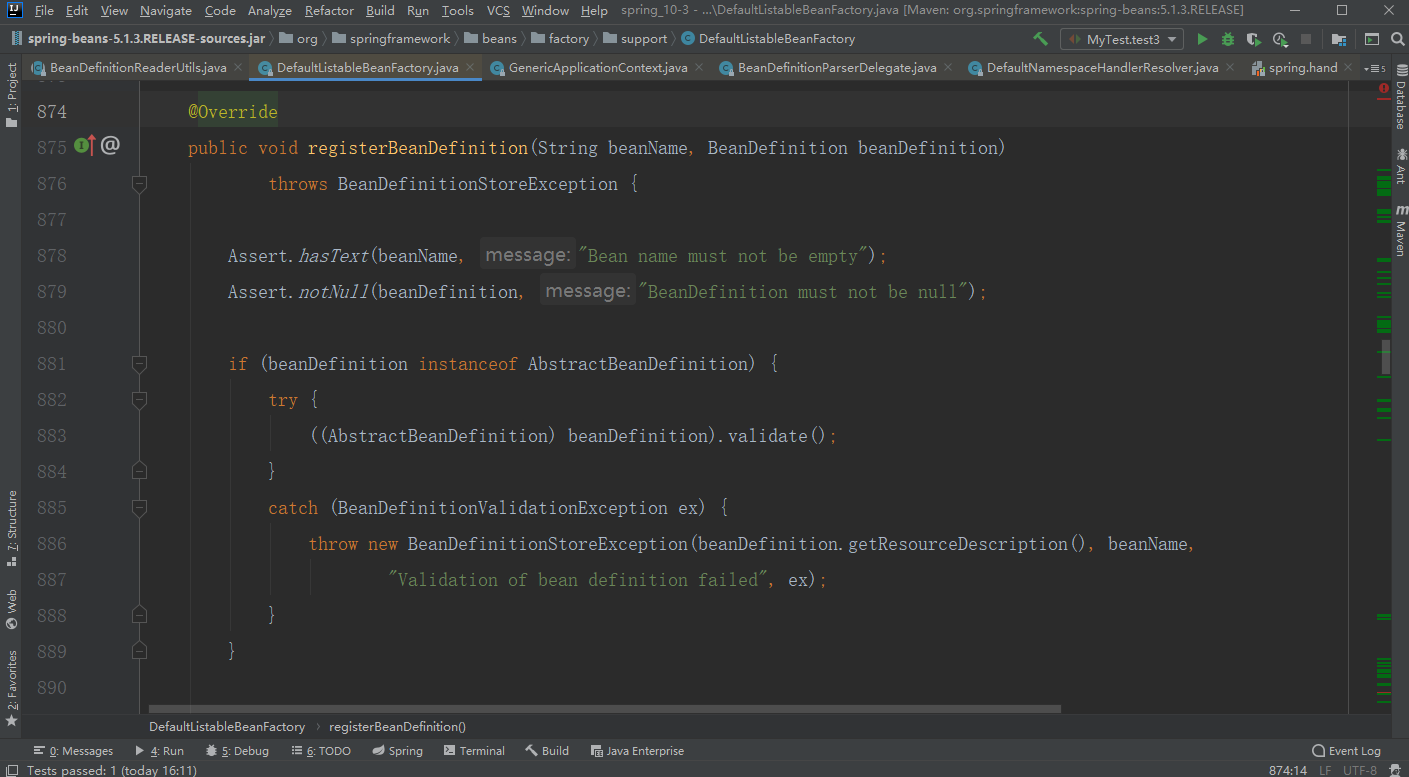Close the BeanDefinitionReaderUtils.java tab
Image resolution: width=1409 pixels, height=777 pixels.
point(237,68)
